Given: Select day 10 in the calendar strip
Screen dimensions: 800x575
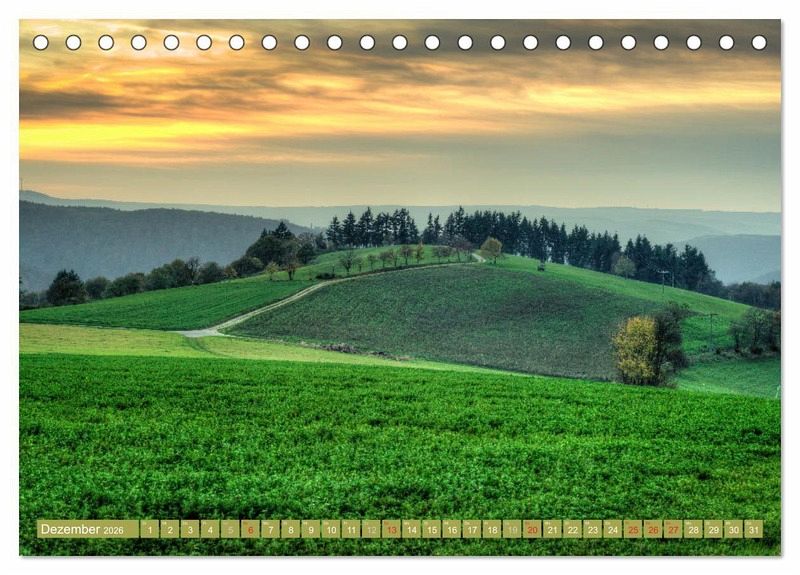Looking at the screenshot, I should tap(331, 529).
